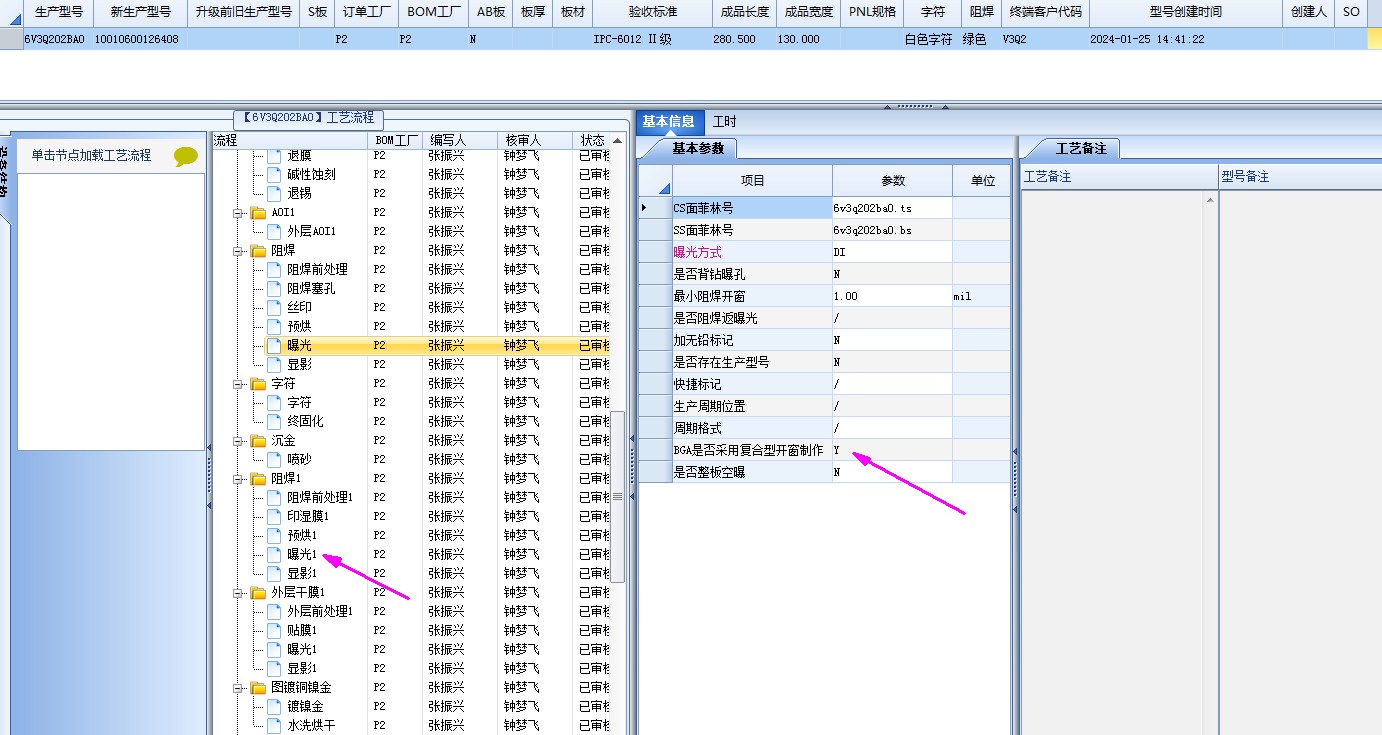The width and height of the screenshot is (1382, 735).
Task: Click the 验收标准 column header
Action: pos(653,12)
